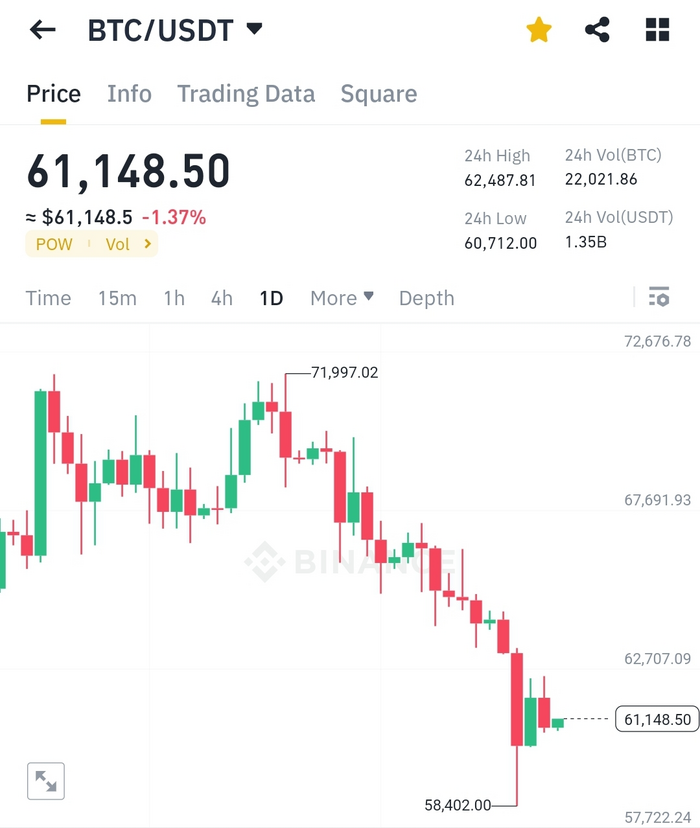The height and width of the screenshot is (828, 700).
Task: Tap the POW tag label
Action: tap(54, 244)
